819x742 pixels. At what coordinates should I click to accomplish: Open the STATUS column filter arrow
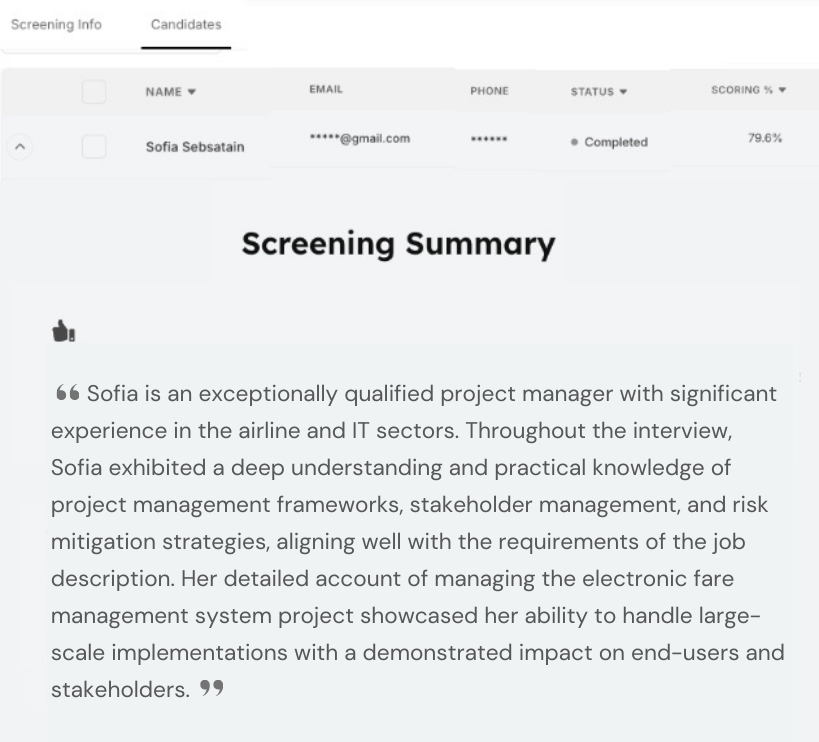[x=624, y=92]
